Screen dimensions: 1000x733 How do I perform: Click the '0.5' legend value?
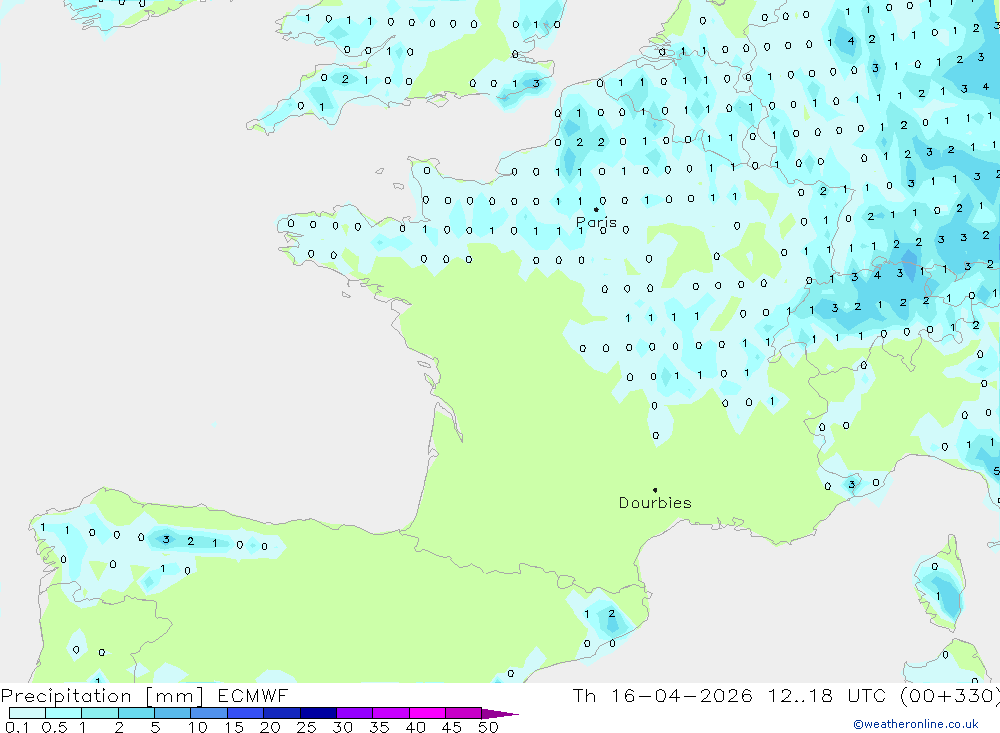click(54, 727)
